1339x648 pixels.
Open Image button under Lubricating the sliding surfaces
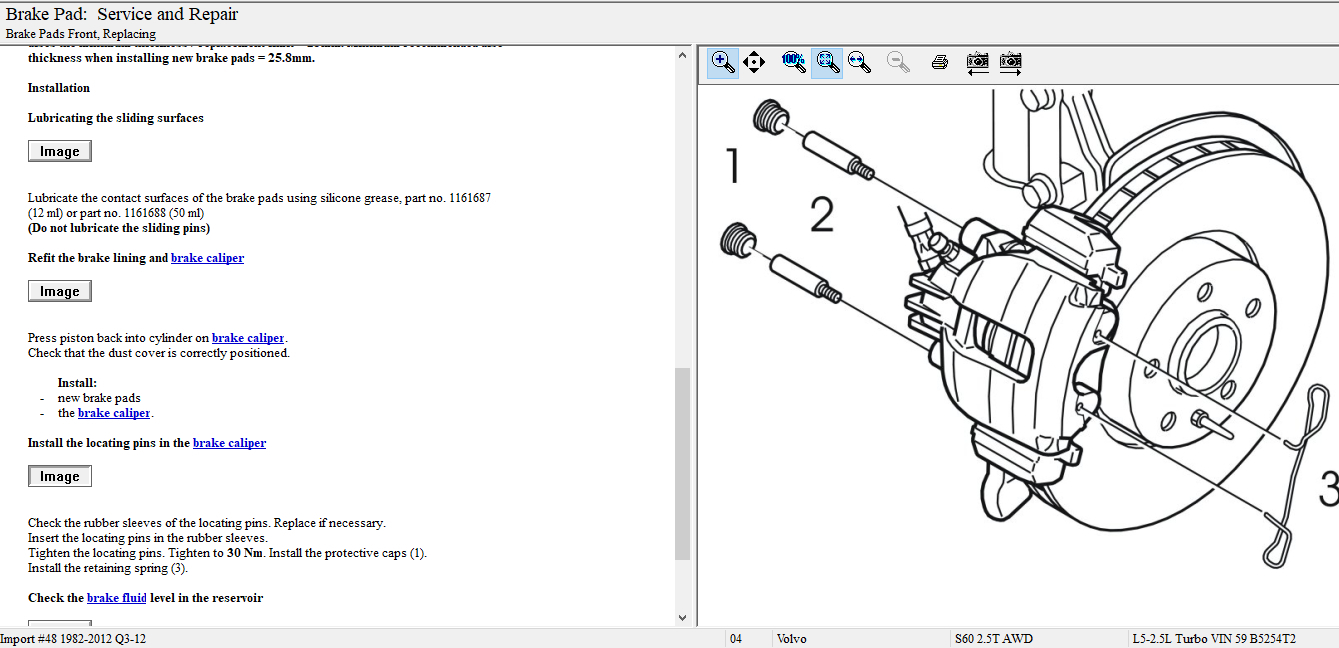[x=60, y=151]
